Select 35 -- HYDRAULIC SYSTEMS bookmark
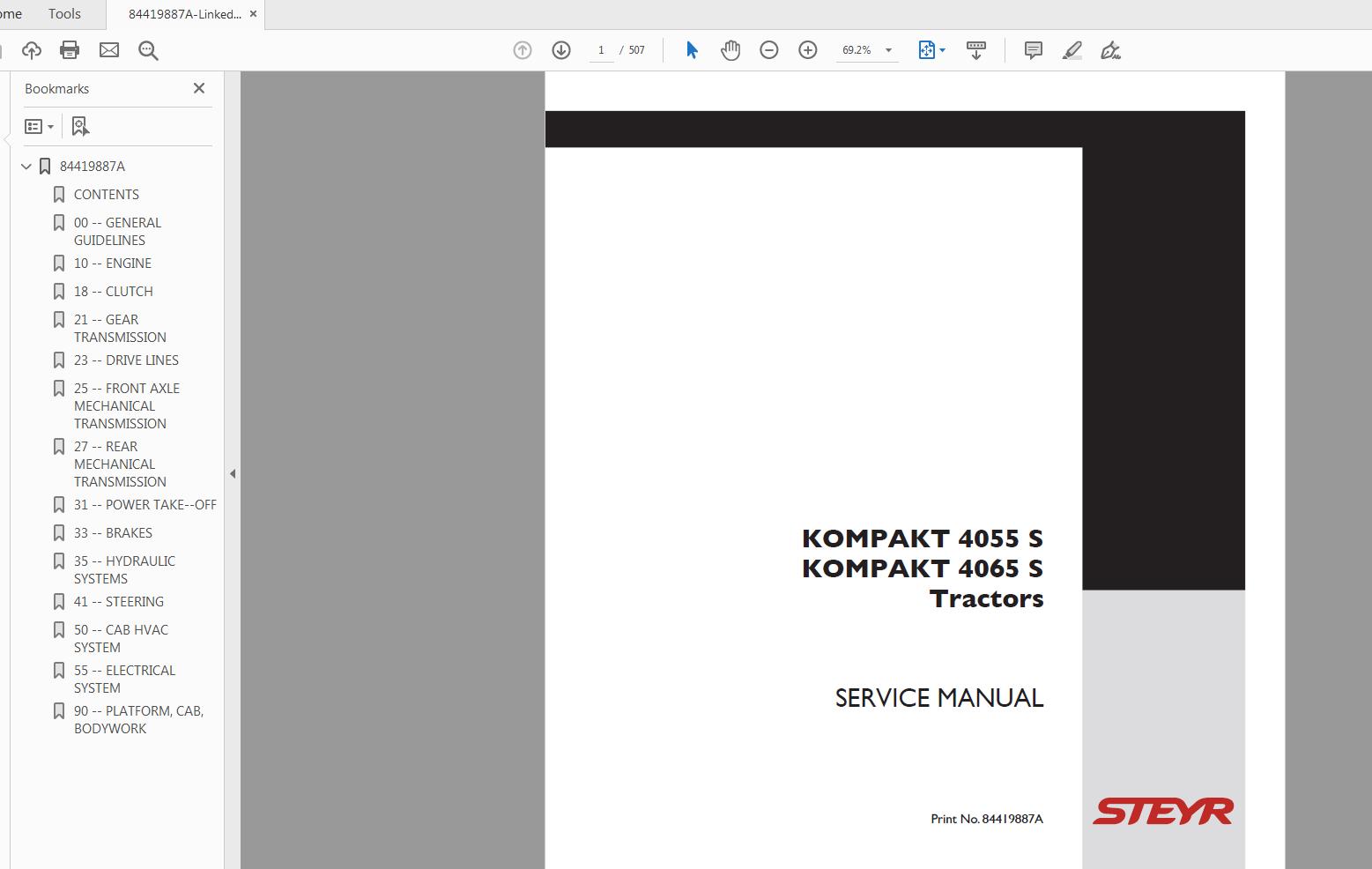This screenshot has height=869, width=1372. coord(124,570)
